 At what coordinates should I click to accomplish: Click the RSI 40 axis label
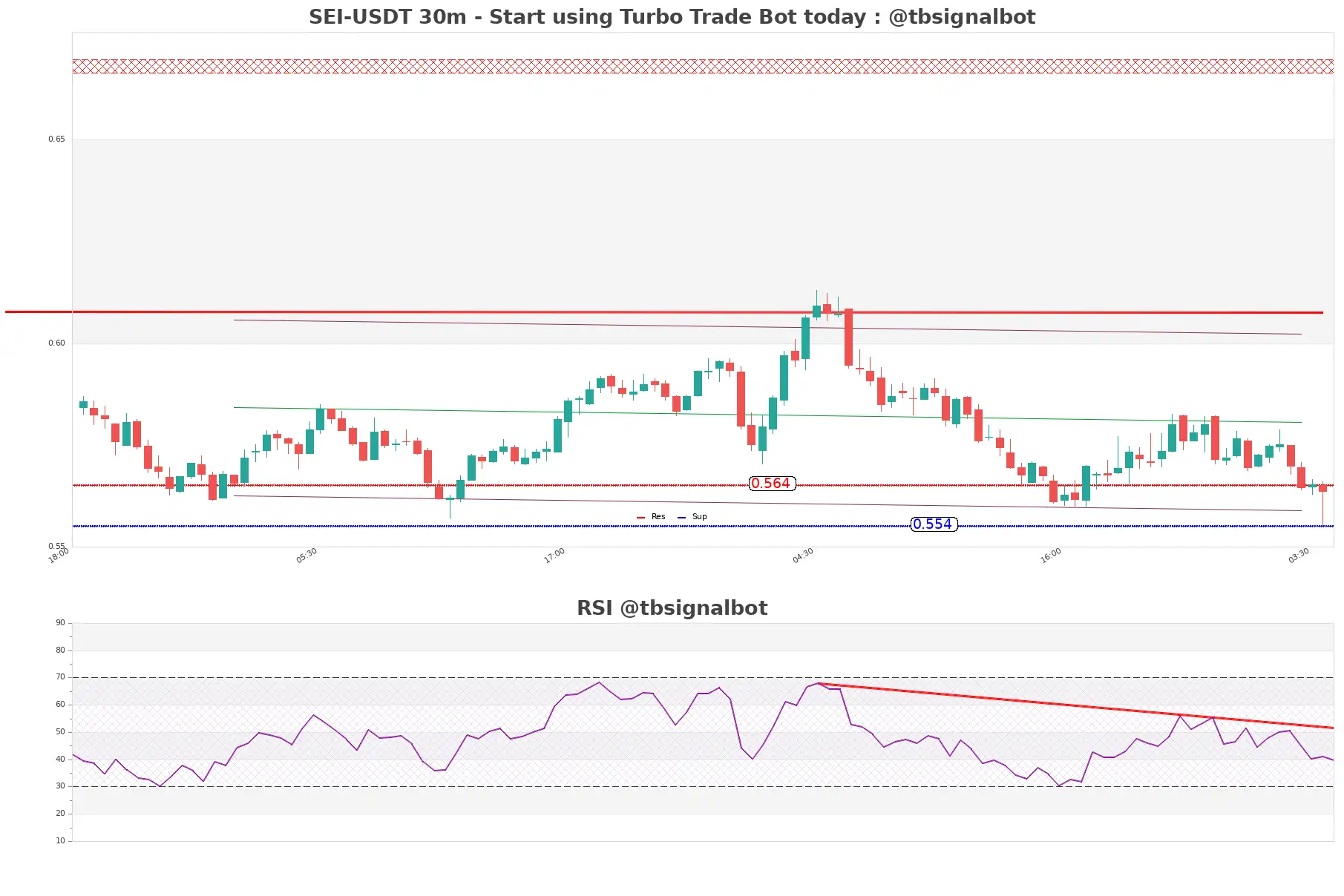pyautogui.click(x=60, y=760)
